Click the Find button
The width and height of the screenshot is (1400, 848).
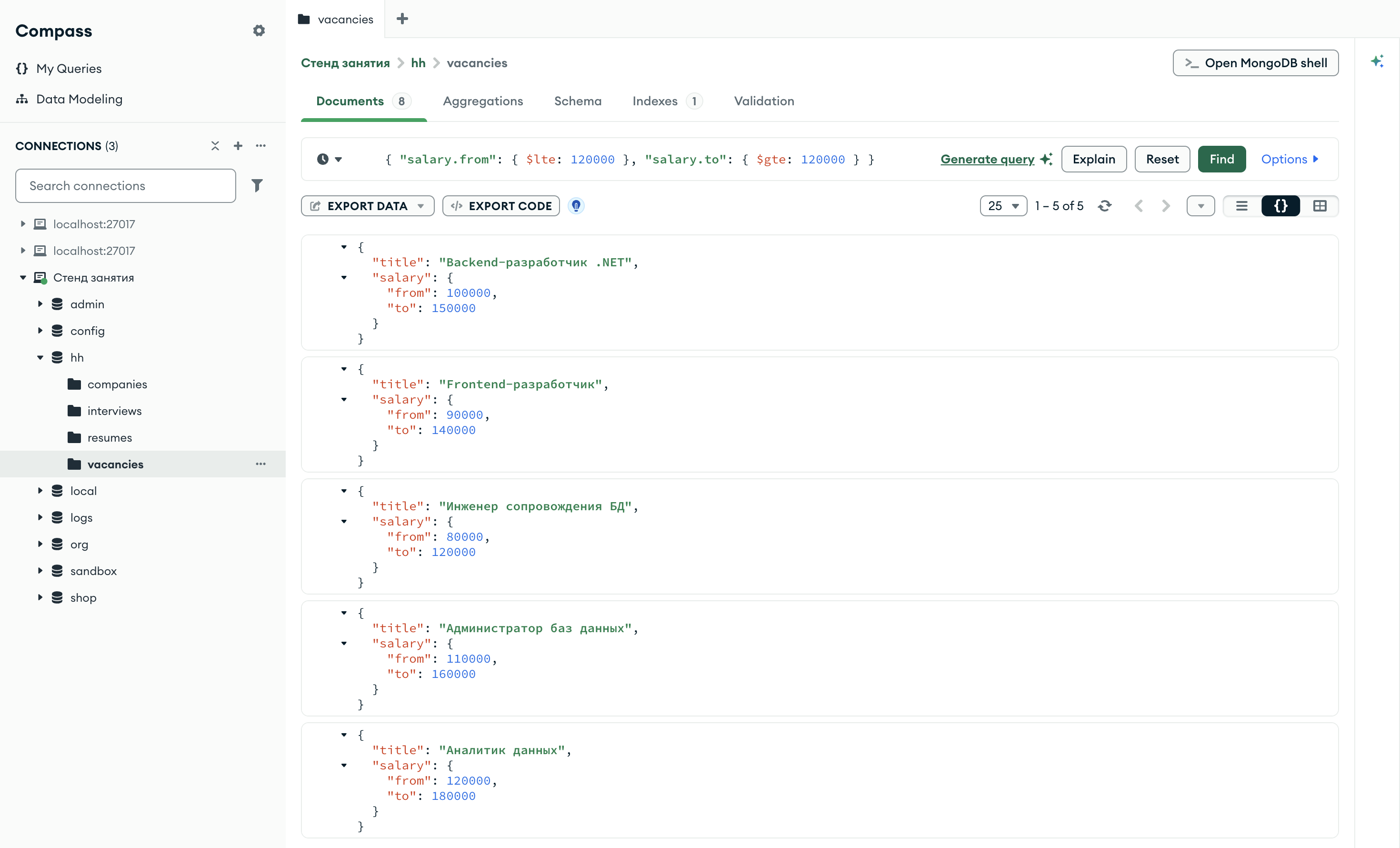point(1221,159)
